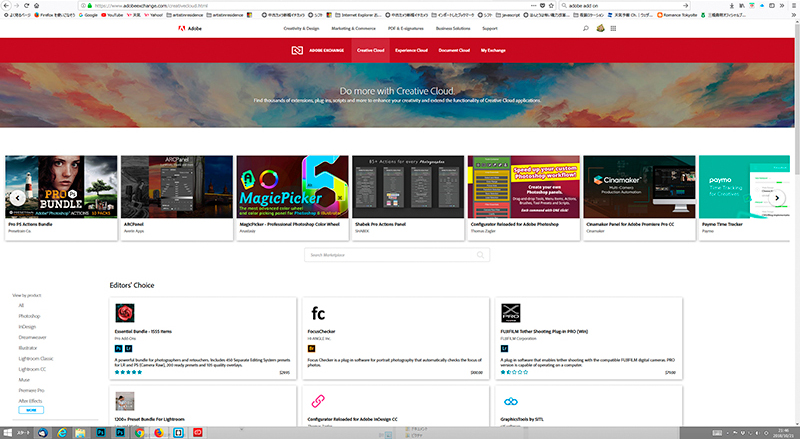This screenshot has width=800, height=439.
Task: Bookmark this page with the star icon
Action: pyautogui.click(x=552, y=6)
